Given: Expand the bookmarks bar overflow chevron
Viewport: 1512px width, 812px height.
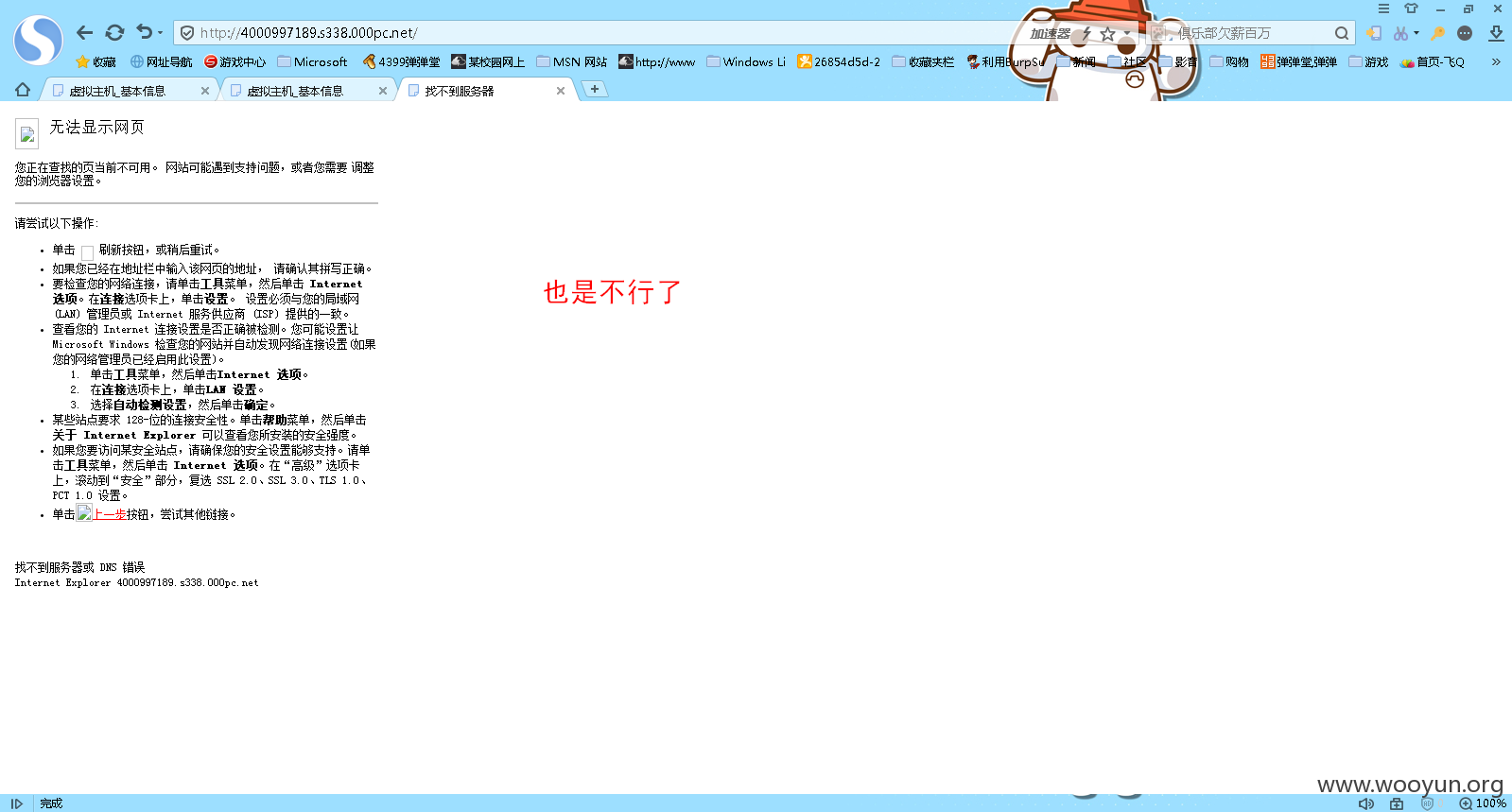Looking at the screenshot, I should [x=1496, y=62].
